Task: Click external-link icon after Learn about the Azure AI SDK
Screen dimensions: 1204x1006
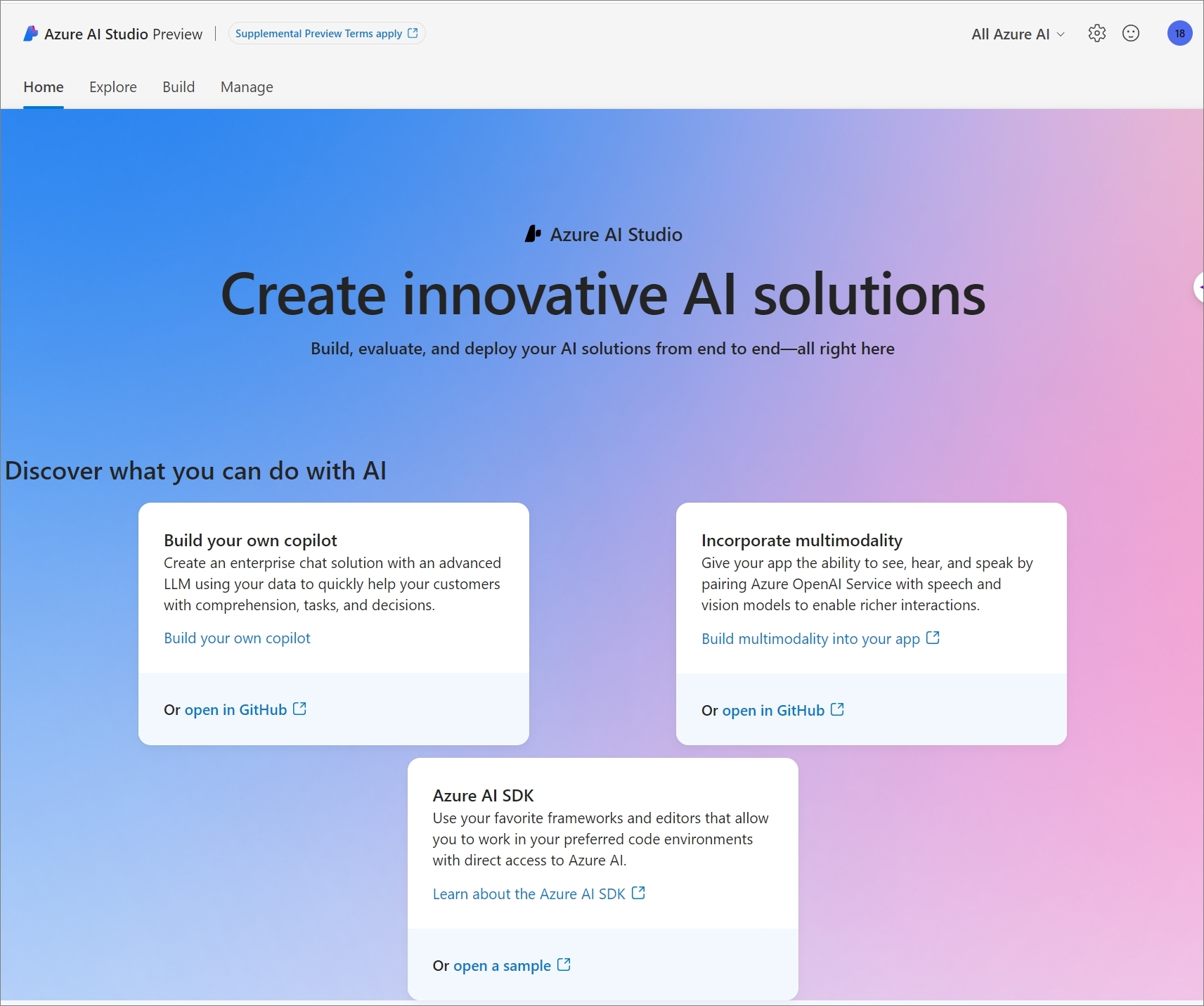Action: click(638, 893)
